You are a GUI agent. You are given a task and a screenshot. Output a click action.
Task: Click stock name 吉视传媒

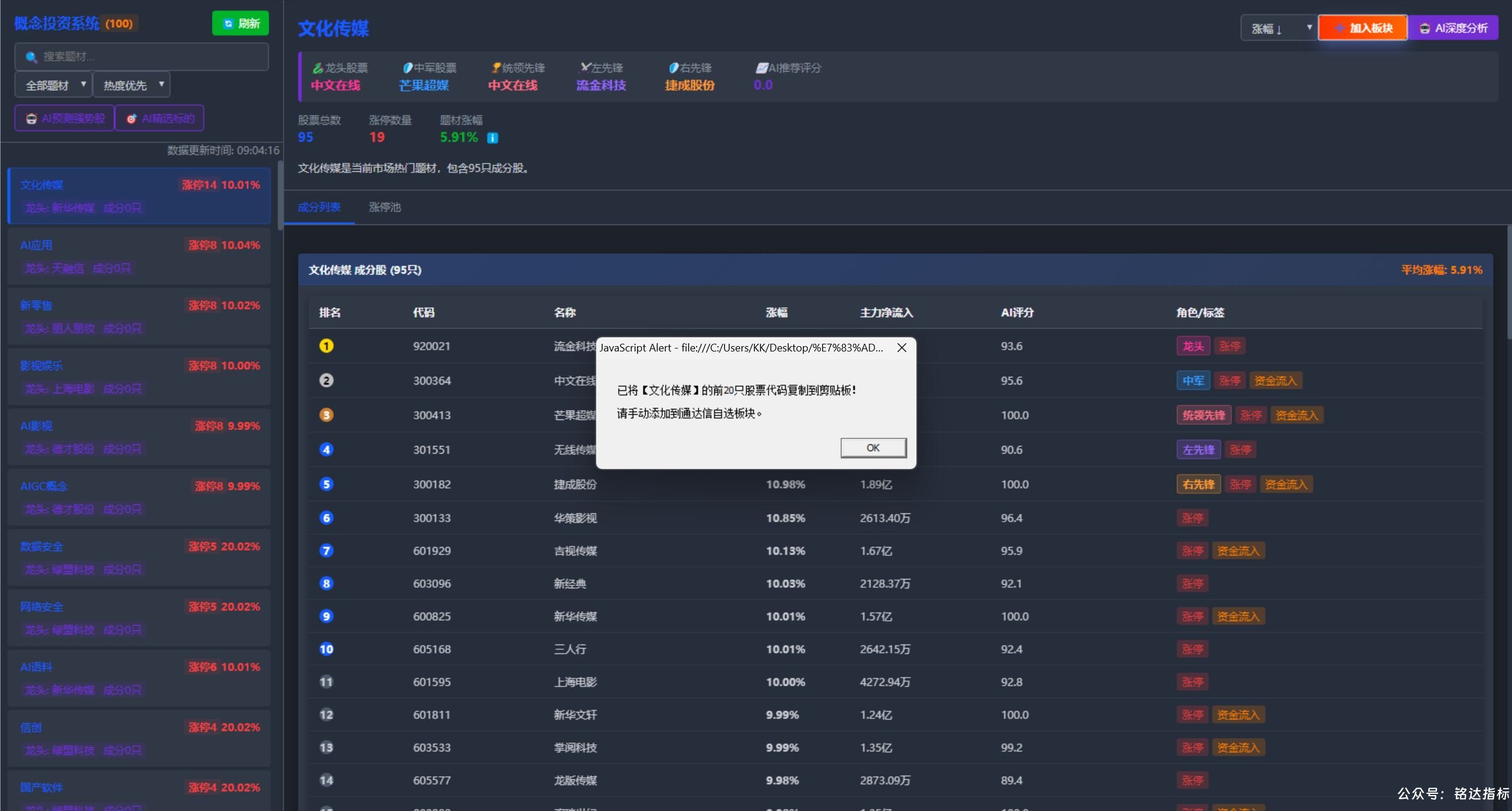pyautogui.click(x=575, y=551)
